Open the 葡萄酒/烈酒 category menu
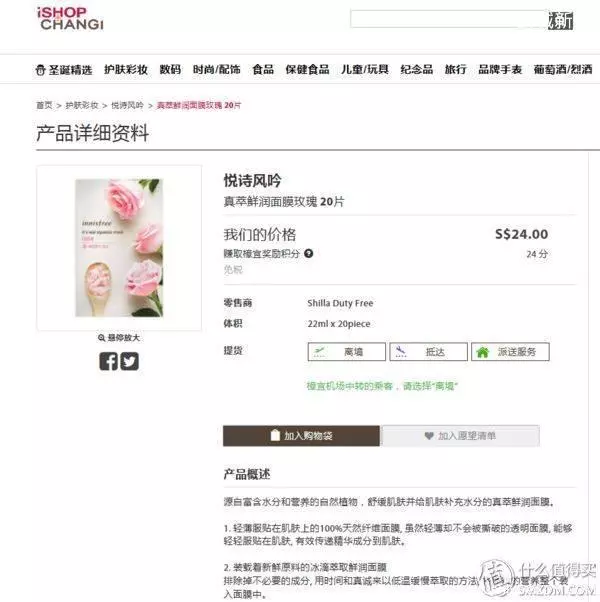Viewport: 600px width, 602px height. pos(563,69)
